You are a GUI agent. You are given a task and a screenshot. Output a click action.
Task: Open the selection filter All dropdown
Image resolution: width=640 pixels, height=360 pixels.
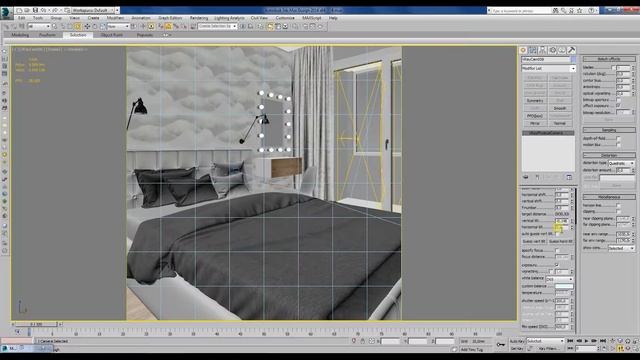click(39, 27)
